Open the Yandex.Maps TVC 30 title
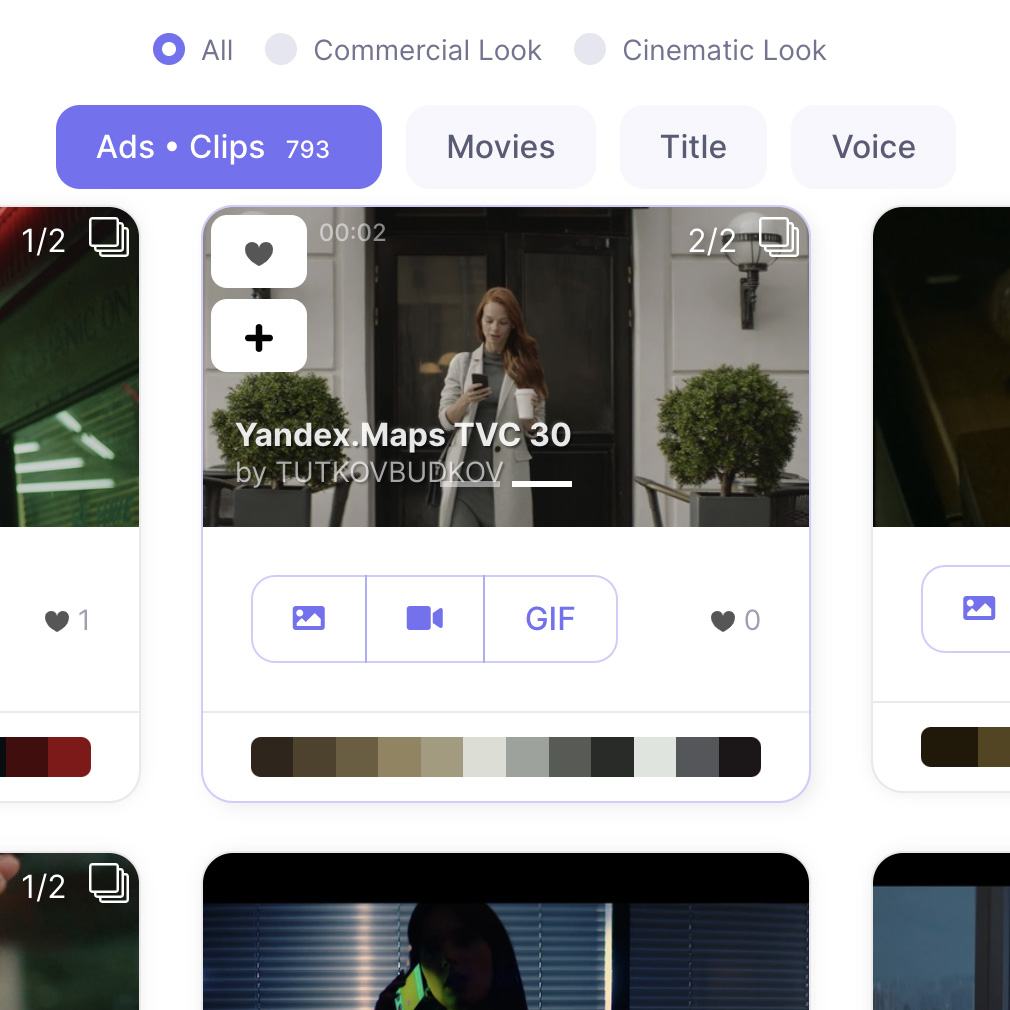Screen dimensions: 1010x1010 pos(403,435)
